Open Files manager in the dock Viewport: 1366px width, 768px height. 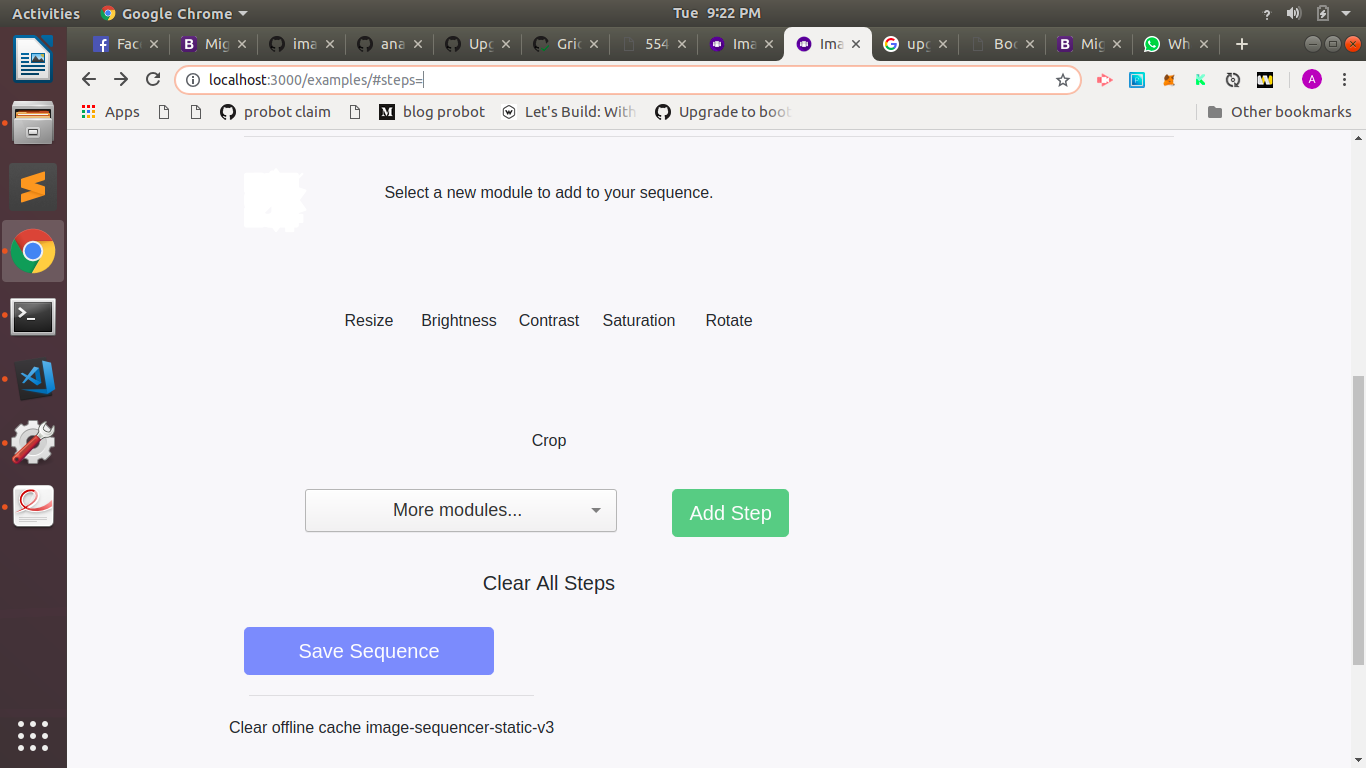point(33,123)
